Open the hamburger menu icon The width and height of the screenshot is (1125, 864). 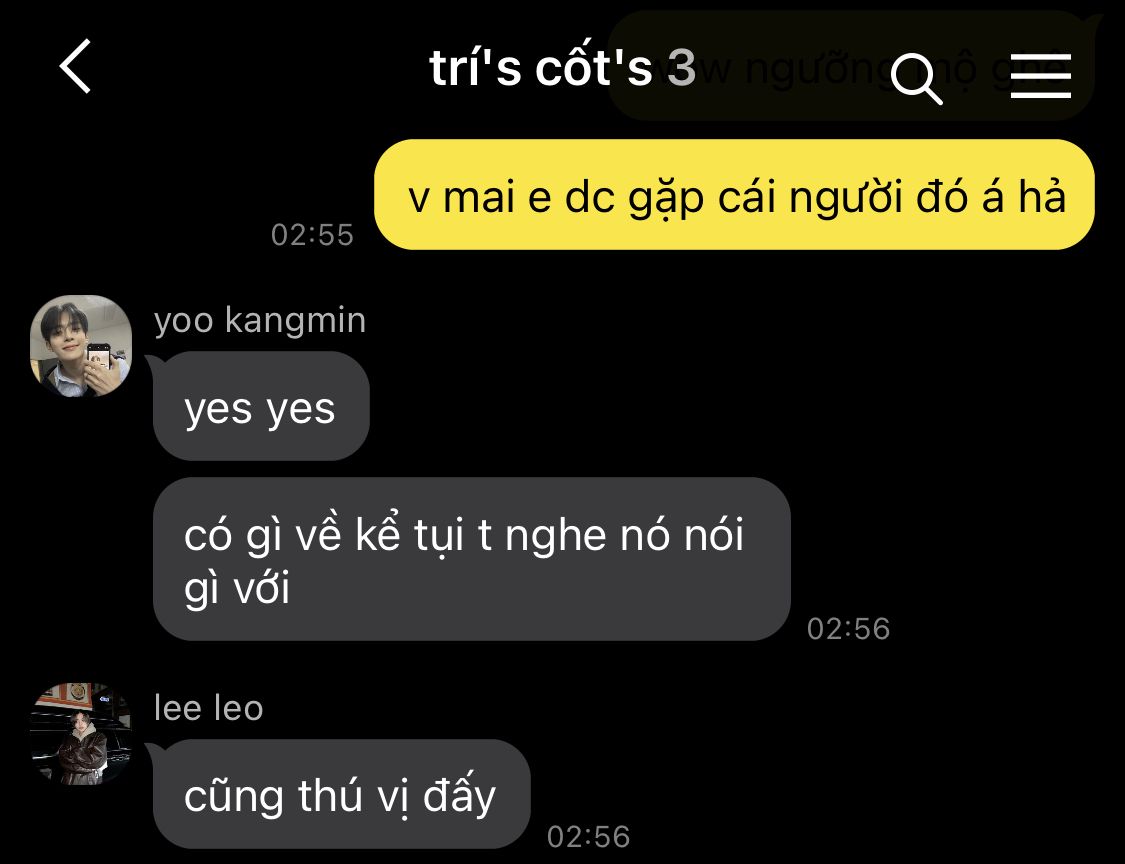[x=1040, y=75]
